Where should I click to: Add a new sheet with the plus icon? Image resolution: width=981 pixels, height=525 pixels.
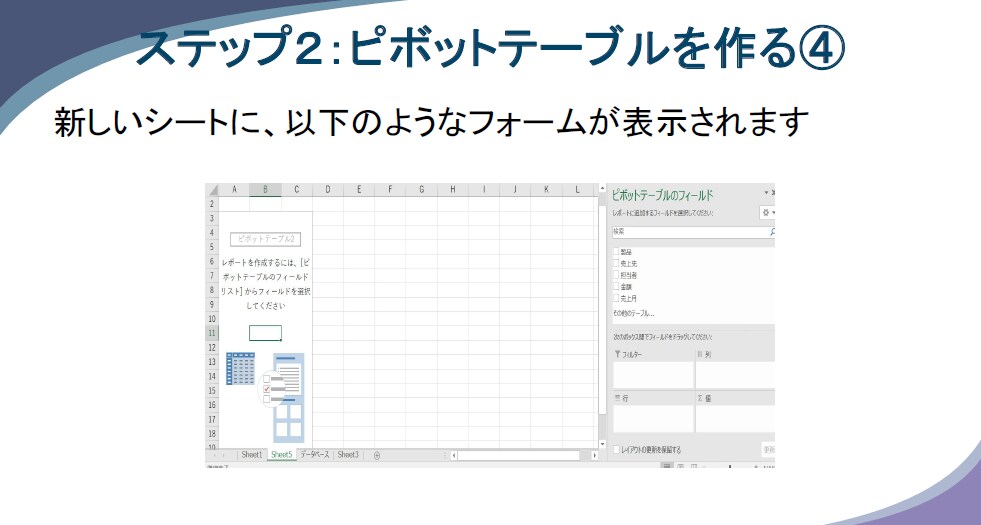[377, 456]
